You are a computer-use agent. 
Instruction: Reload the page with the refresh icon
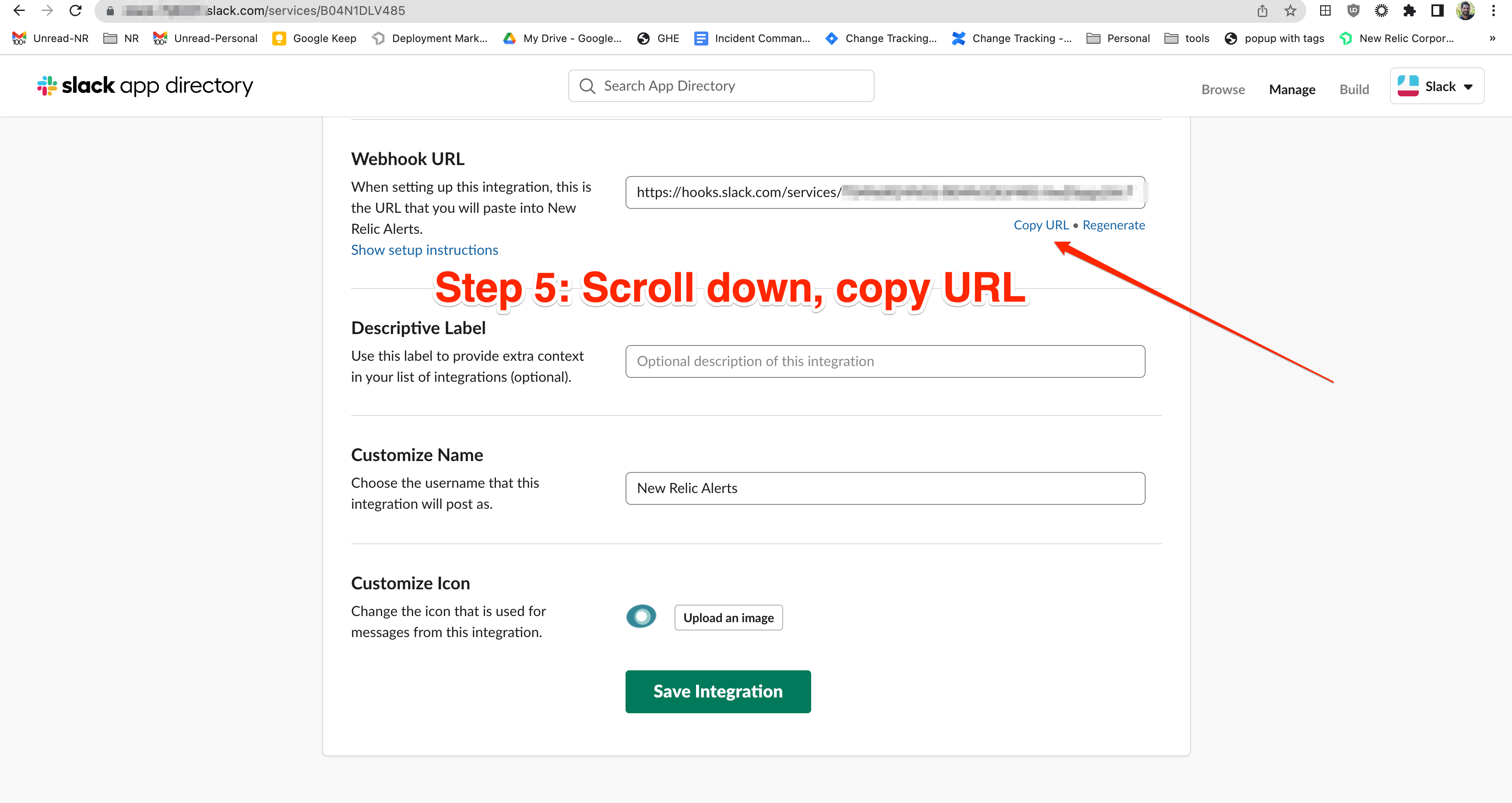(x=75, y=11)
